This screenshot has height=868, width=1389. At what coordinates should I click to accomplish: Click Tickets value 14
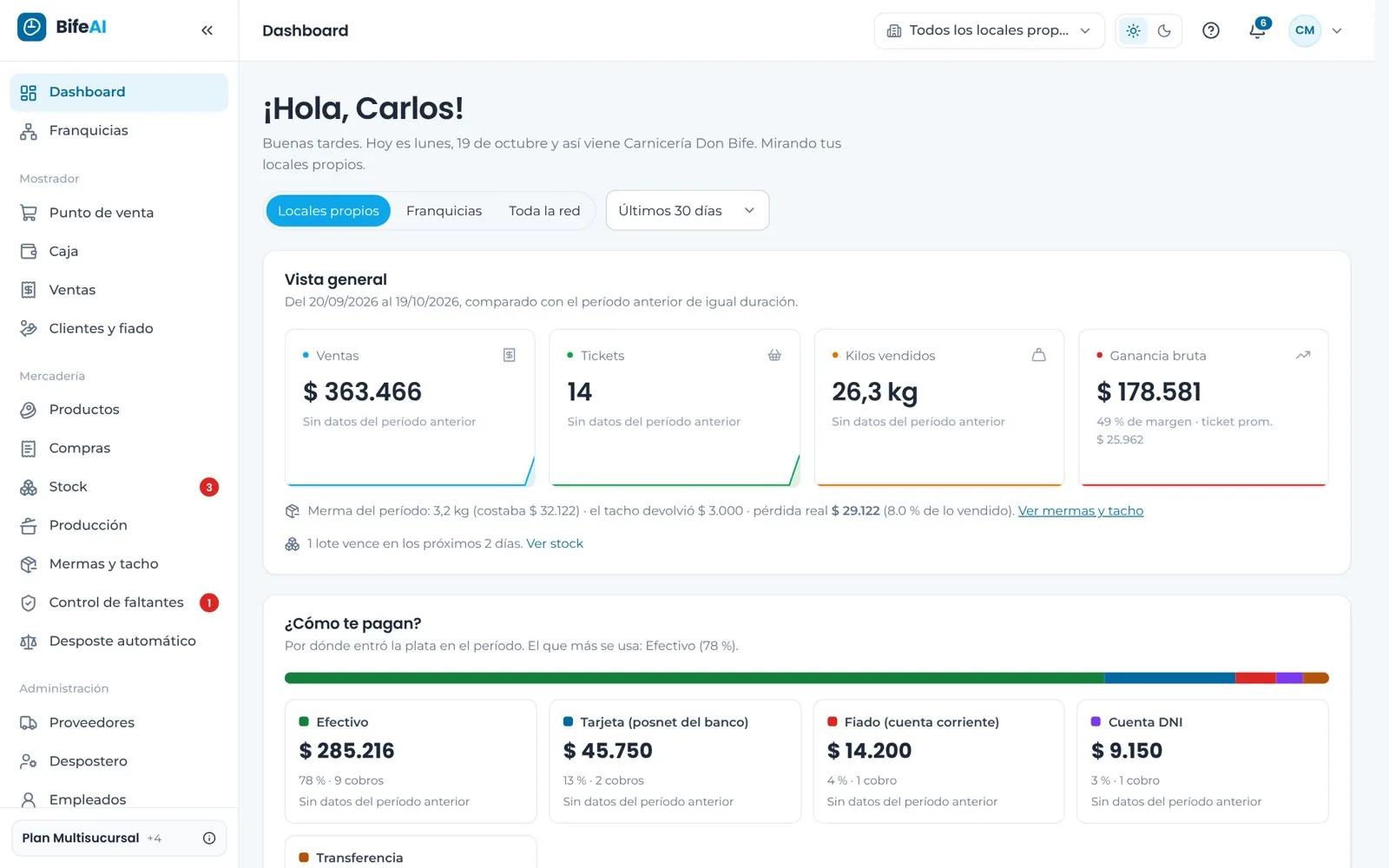[x=579, y=392]
